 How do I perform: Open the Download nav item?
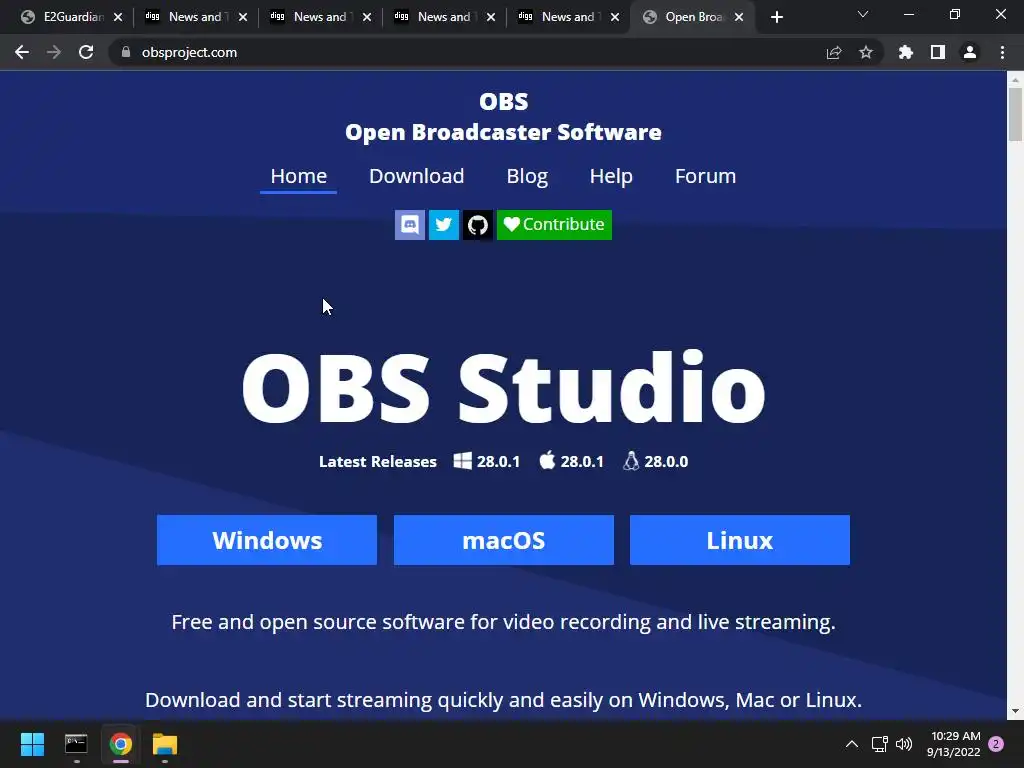point(417,176)
